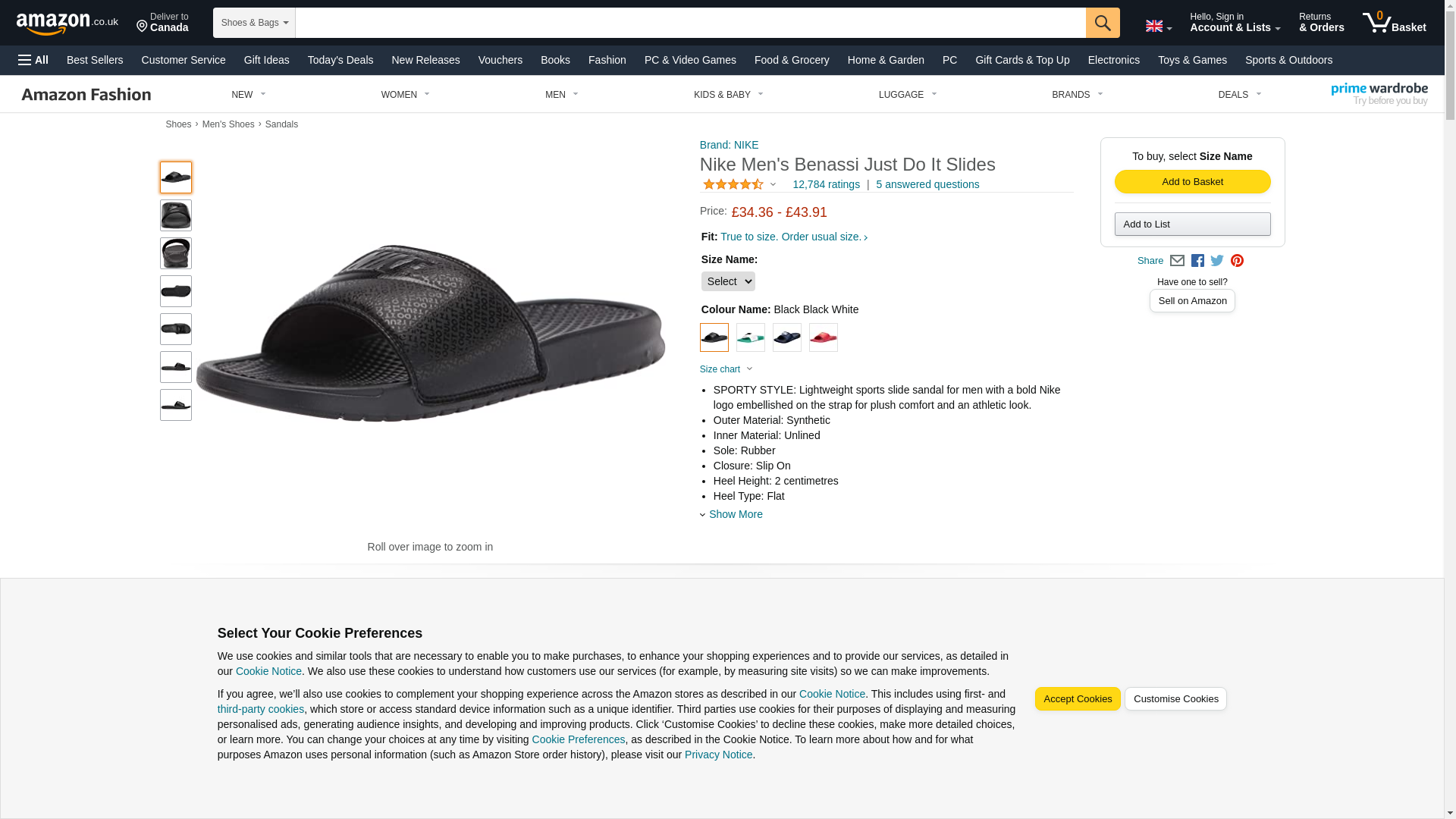Image resolution: width=1456 pixels, height=819 pixels.
Task: Open the UK flag language selector
Action: [x=1158, y=27]
